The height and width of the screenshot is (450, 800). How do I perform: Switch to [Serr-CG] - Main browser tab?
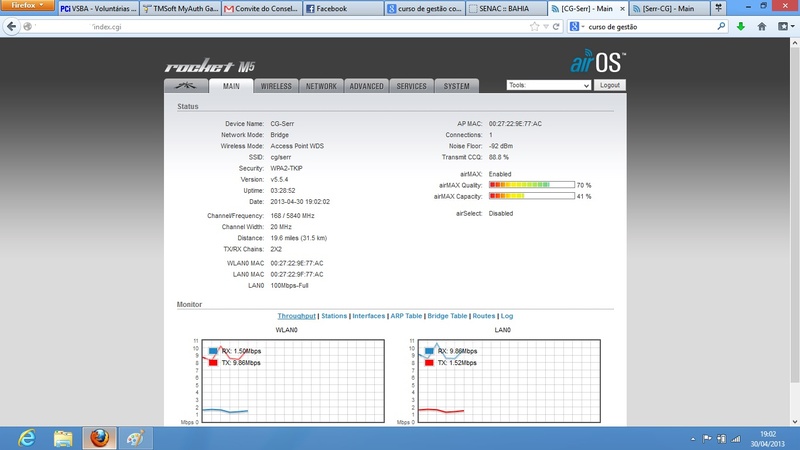pyautogui.click(x=669, y=9)
